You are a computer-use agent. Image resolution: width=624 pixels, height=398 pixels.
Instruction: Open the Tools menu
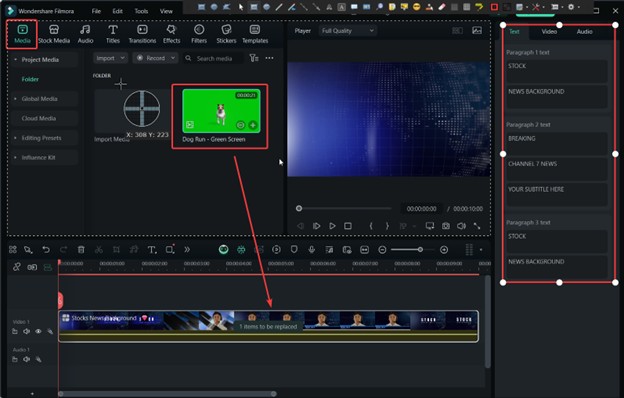141,11
